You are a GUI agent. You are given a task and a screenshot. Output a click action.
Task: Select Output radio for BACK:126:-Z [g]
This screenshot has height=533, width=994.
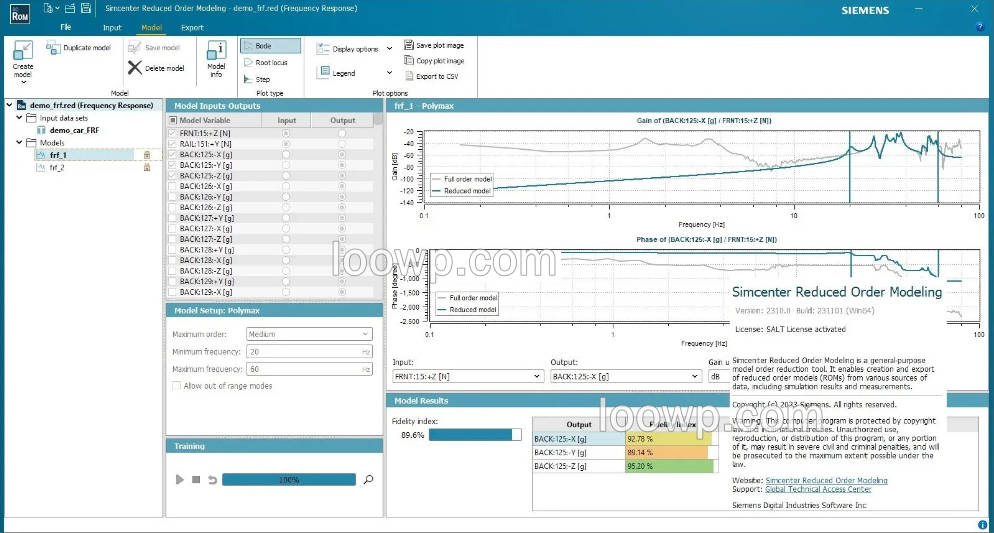(x=342, y=207)
